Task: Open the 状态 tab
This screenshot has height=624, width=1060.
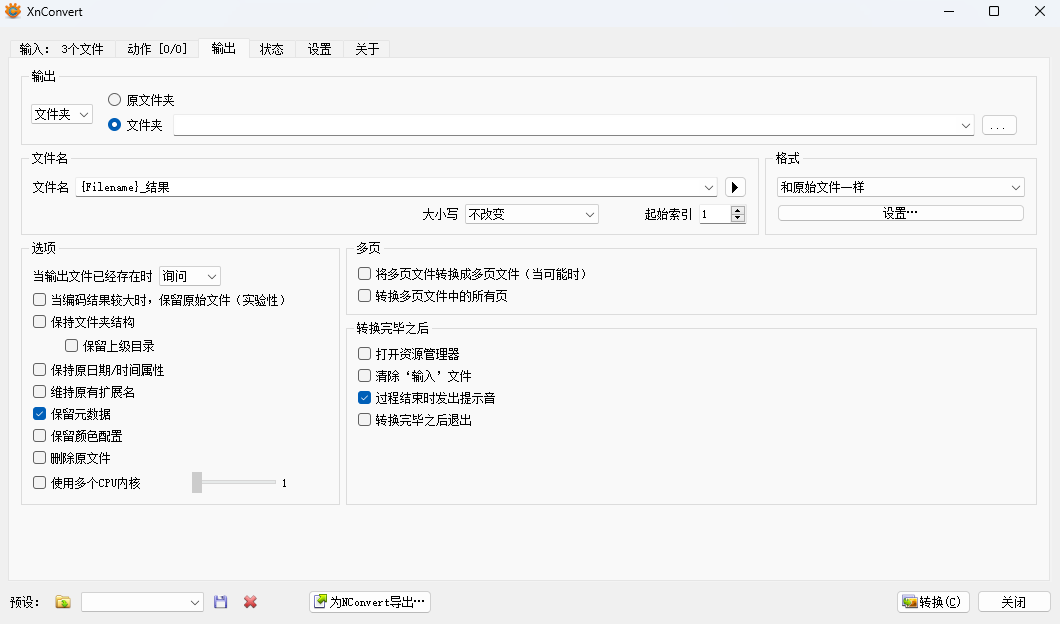Action: 271,49
